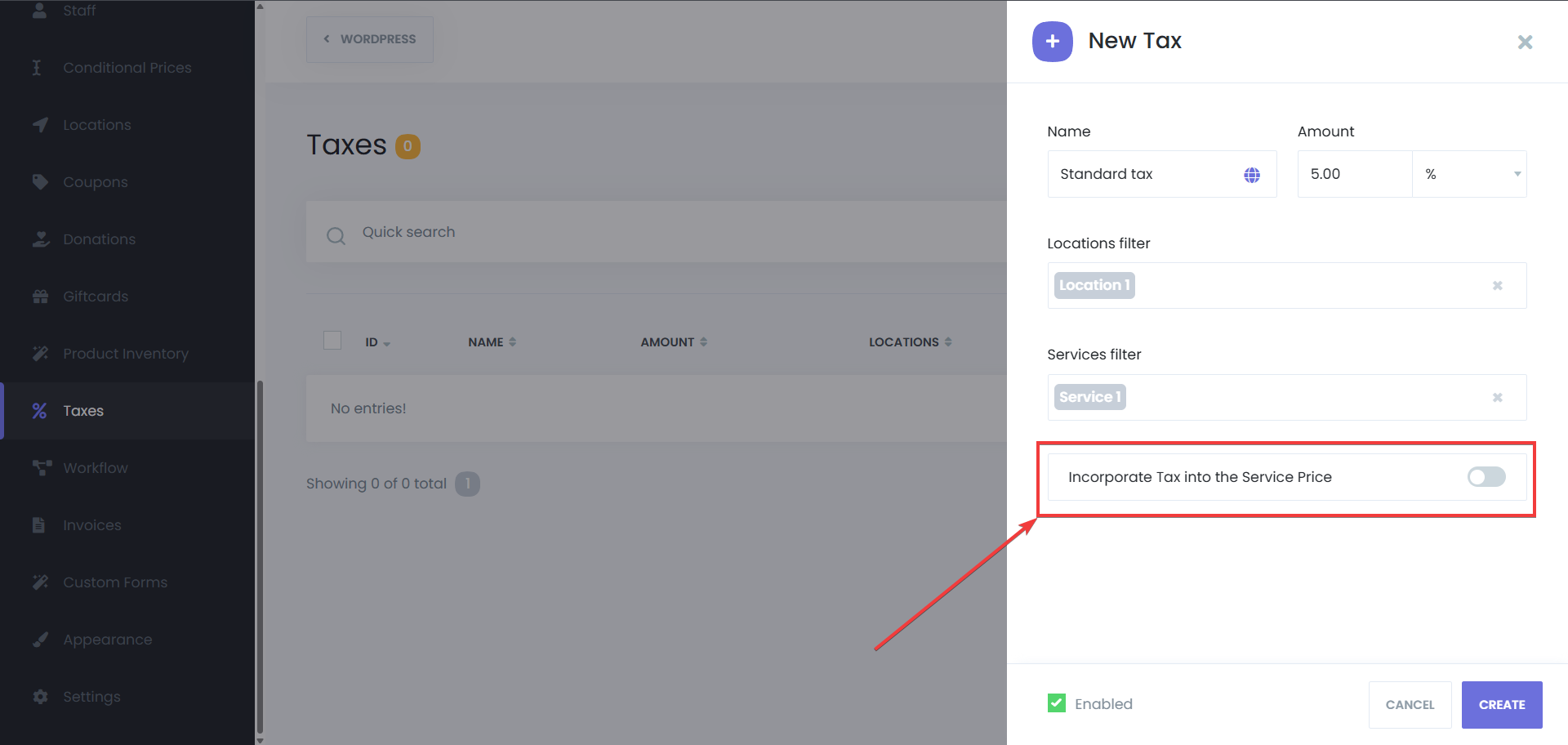Open Giftcards menu item

(127, 297)
